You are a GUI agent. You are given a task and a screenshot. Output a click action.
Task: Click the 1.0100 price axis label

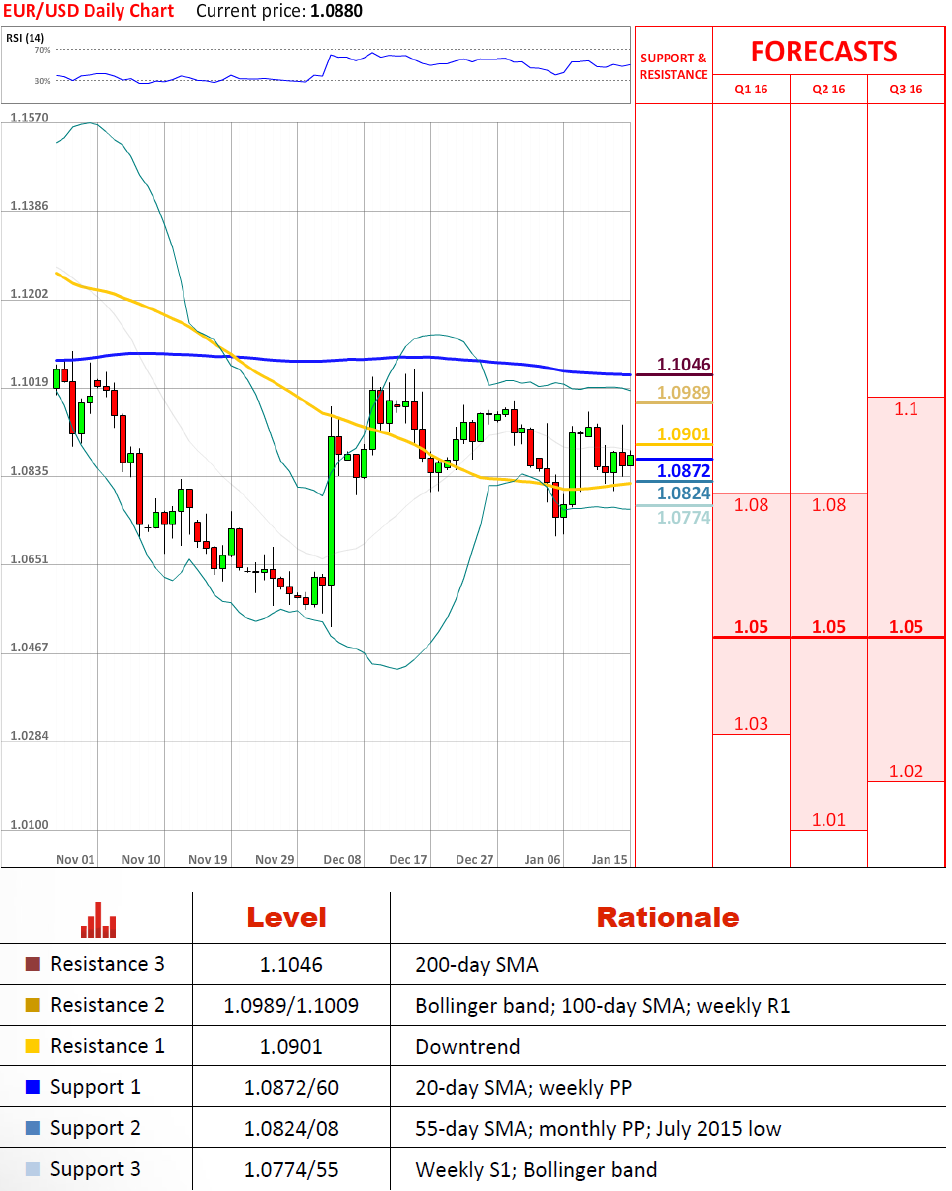coord(29,825)
